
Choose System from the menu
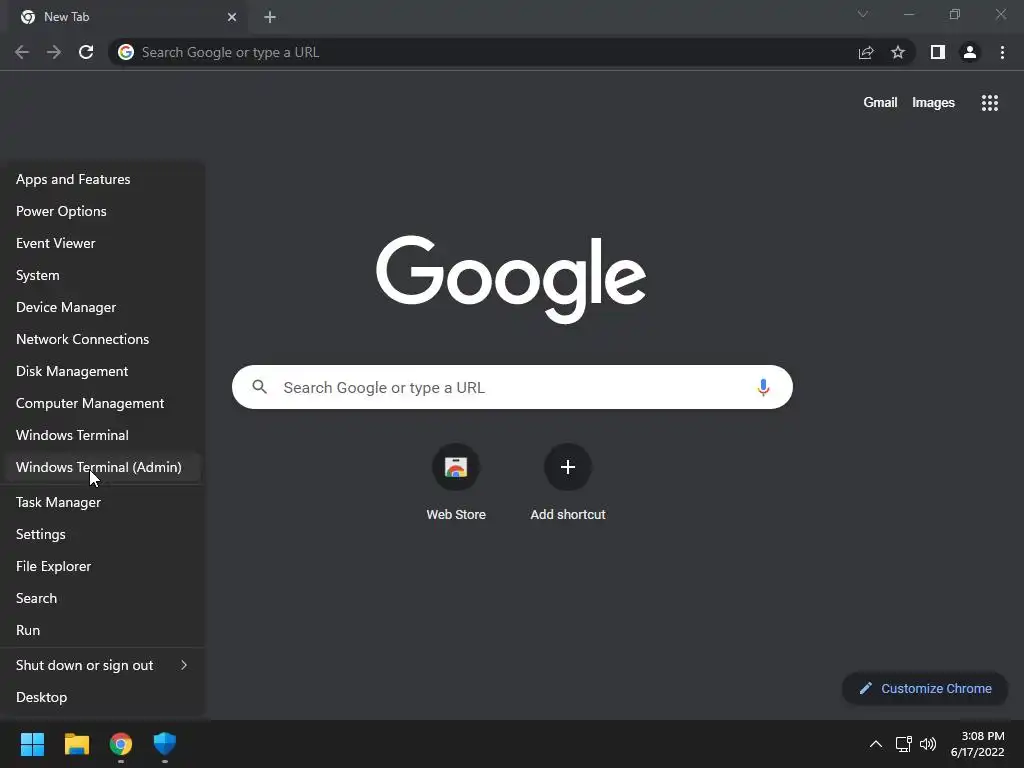pyautogui.click(x=103, y=275)
